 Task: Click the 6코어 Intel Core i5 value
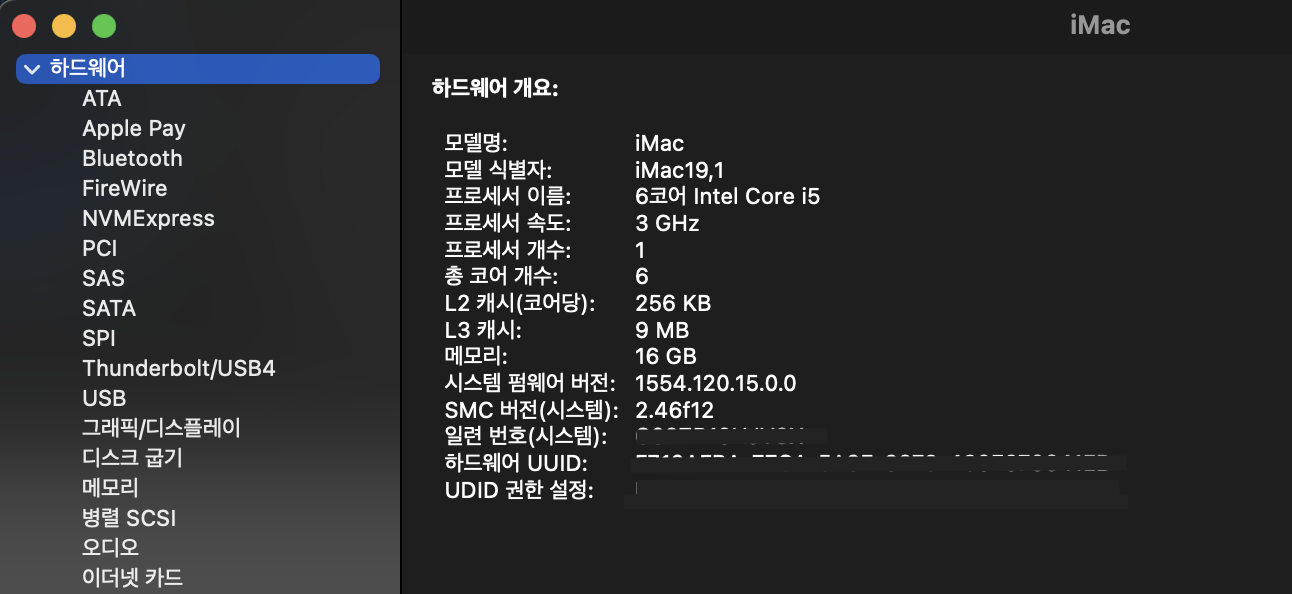(728, 196)
